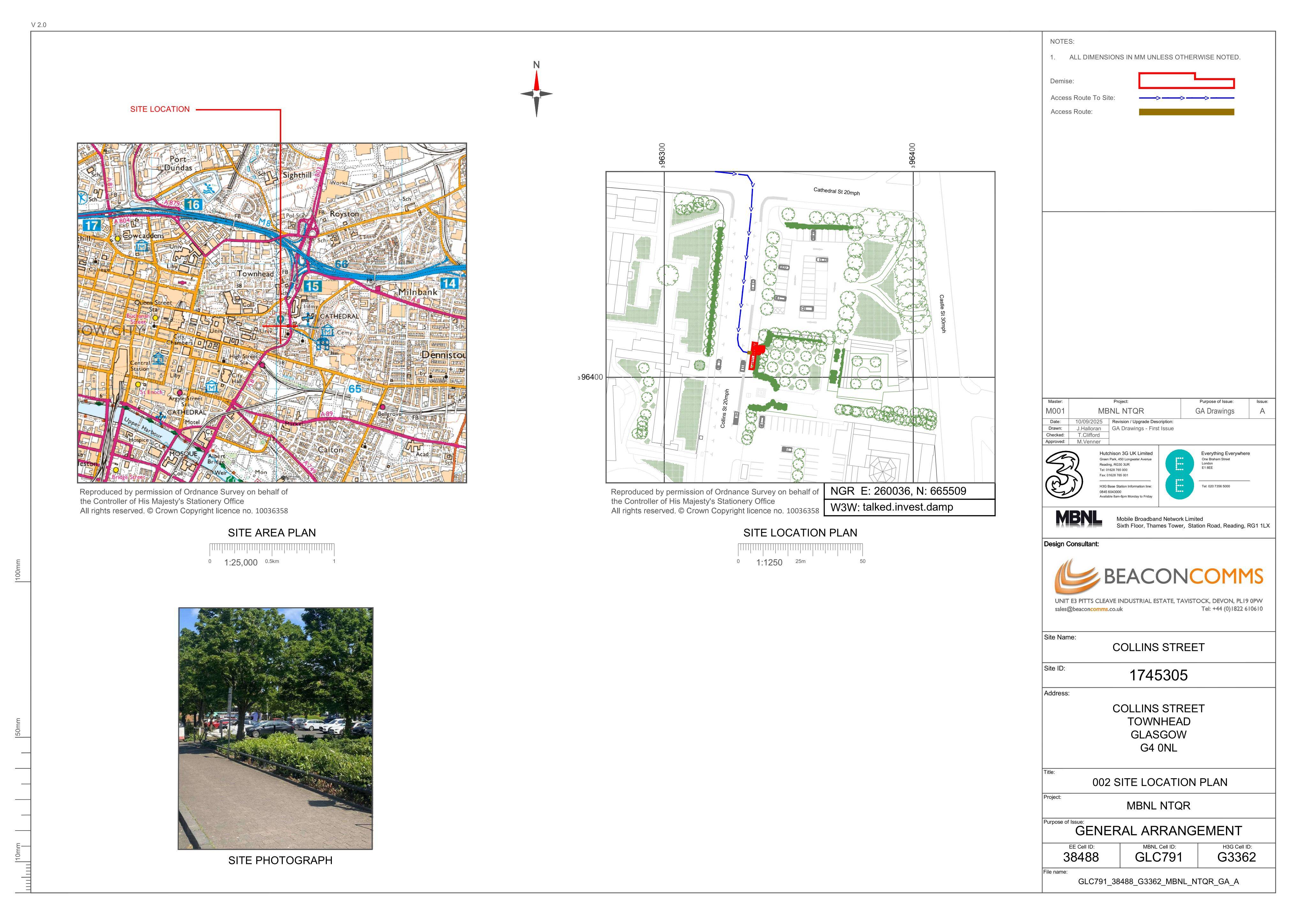
Task: Click the 'Castle St 30mph' street label
Action: 942,314
